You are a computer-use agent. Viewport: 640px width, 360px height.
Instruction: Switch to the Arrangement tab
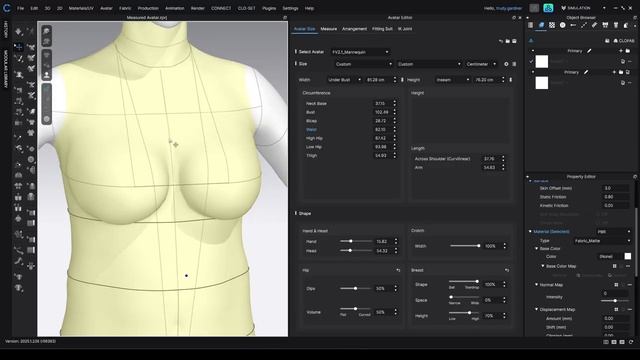click(354, 29)
